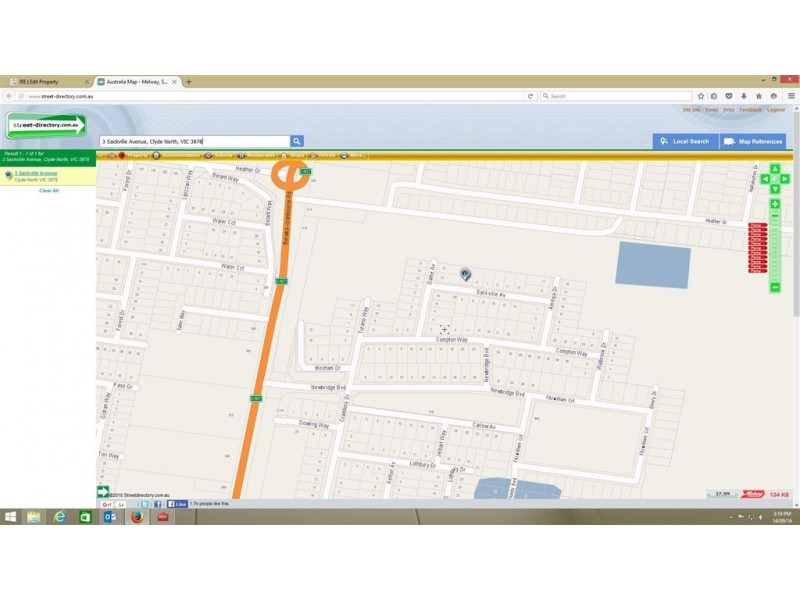The image size is (800, 600).
Task: Open the Map References button
Action: tap(753, 142)
